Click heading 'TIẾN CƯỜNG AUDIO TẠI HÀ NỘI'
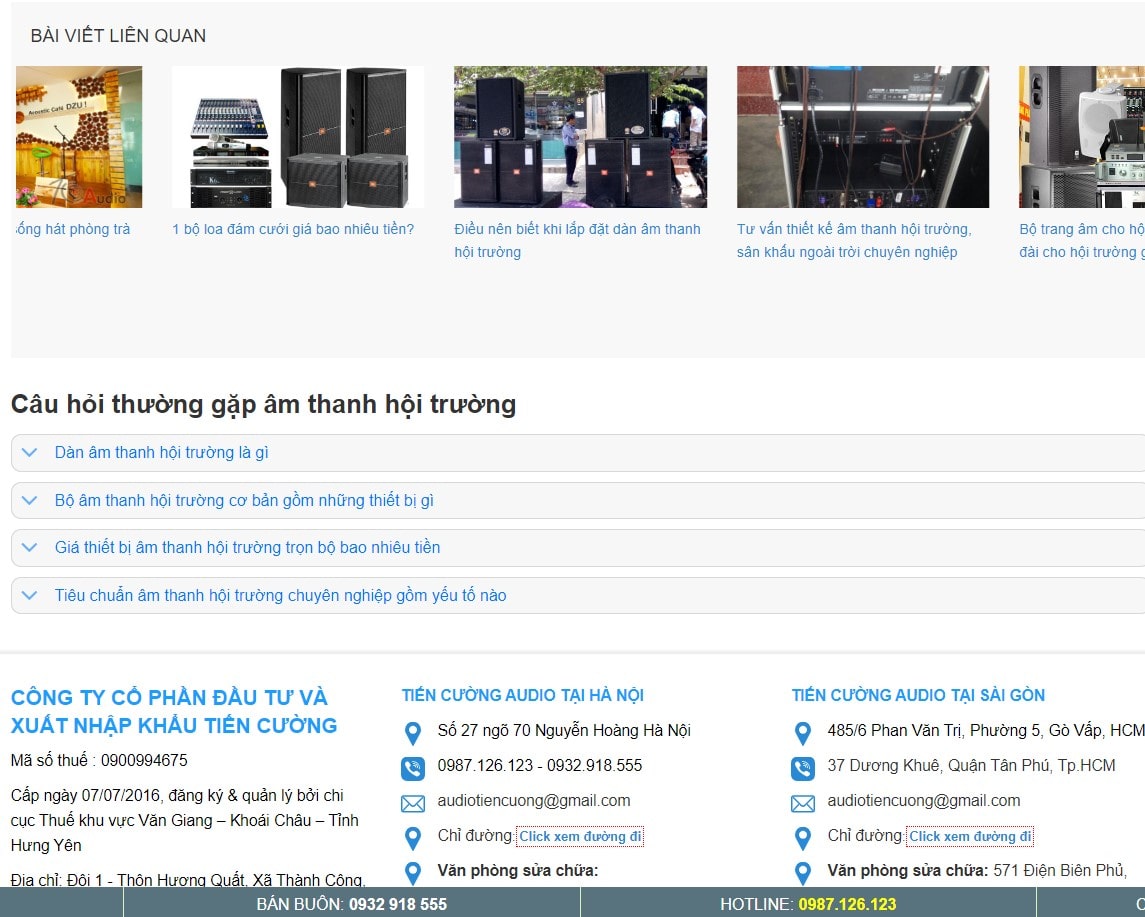 click(x=523, y=695)
